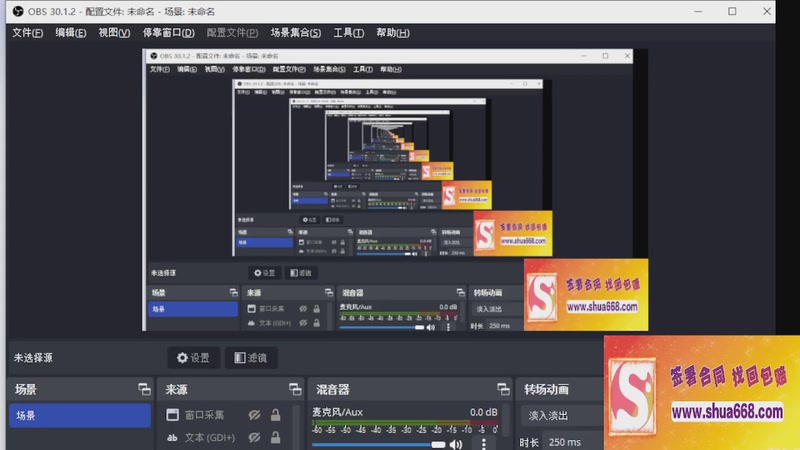Click the OBS preview canvas

coord(395,190)
